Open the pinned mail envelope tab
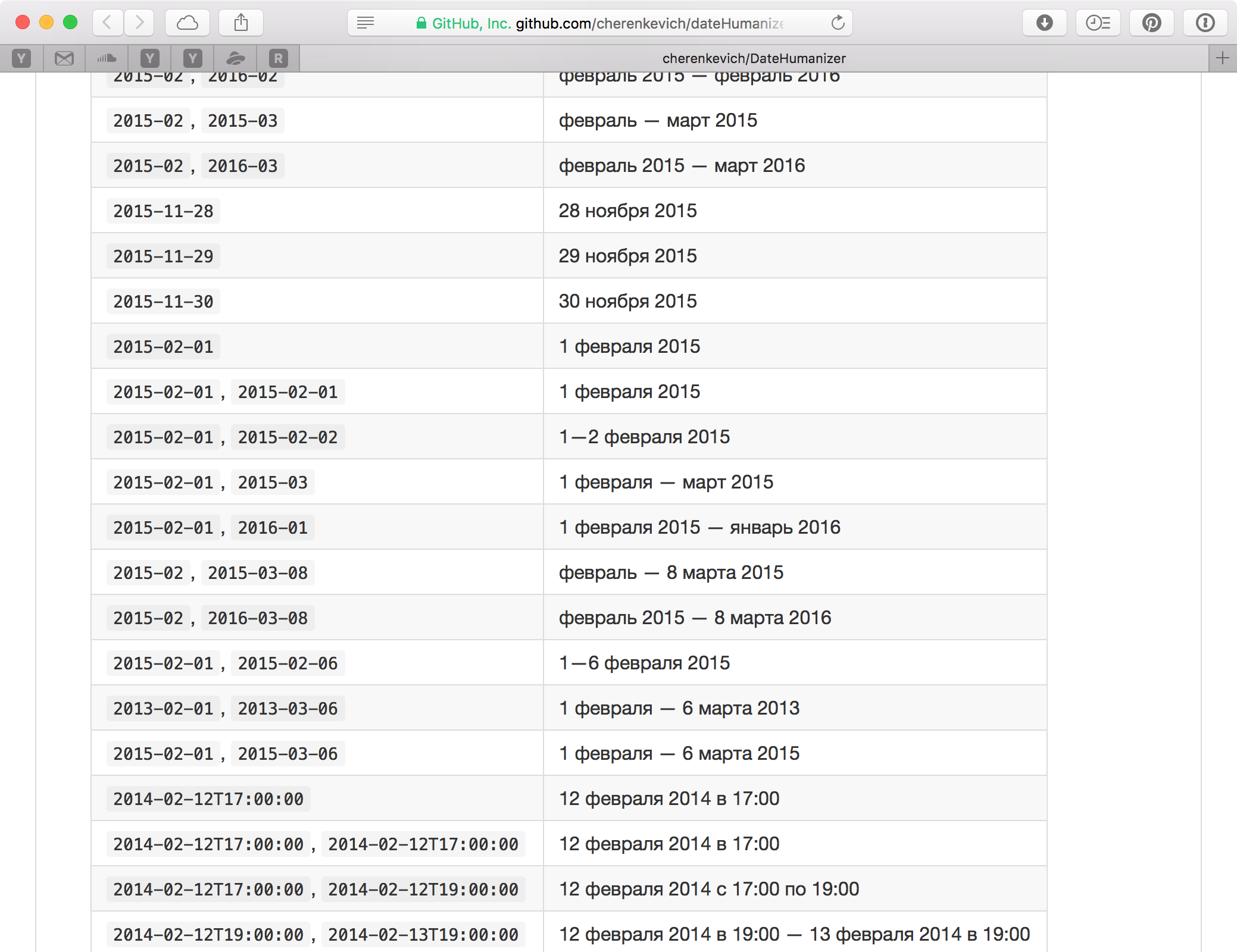1237x952 pixels. 64,58
